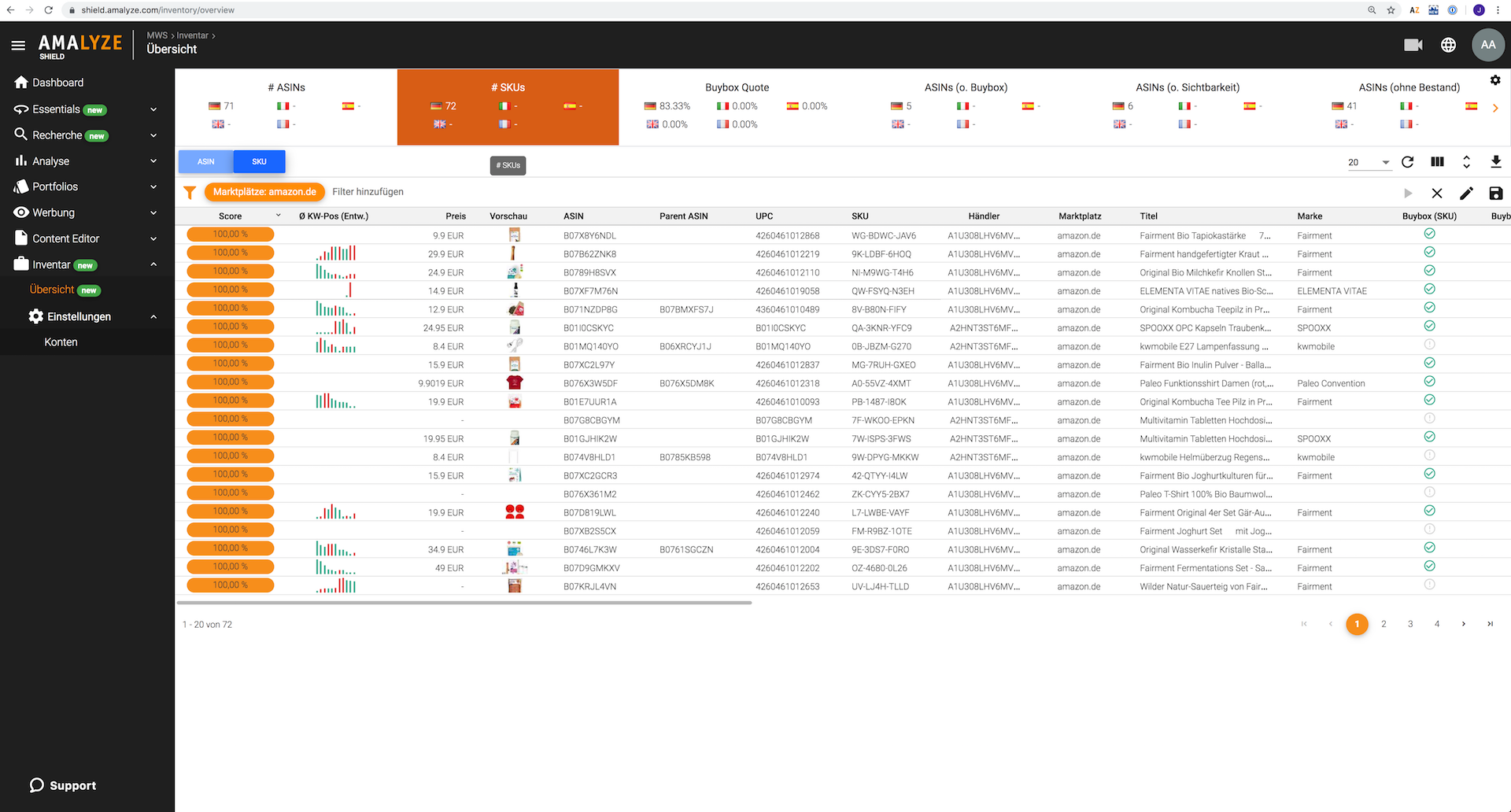Click the video camera icon in header

pos(1413,45)
